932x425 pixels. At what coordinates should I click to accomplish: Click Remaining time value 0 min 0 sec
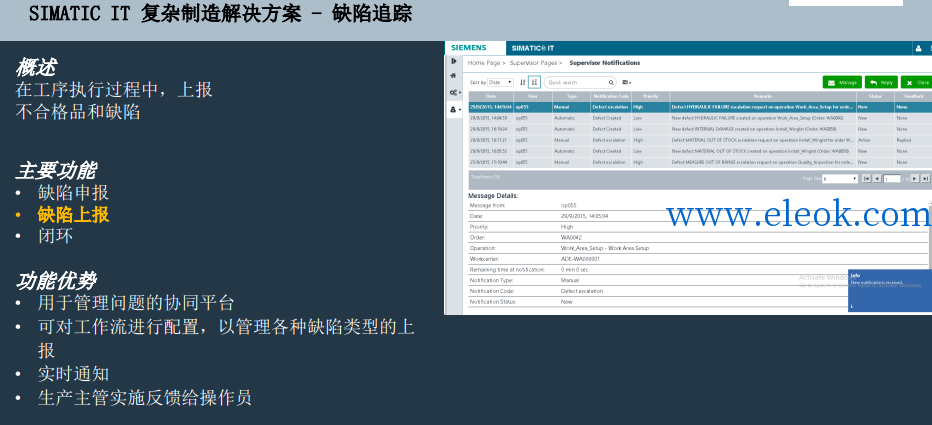pyautogui.click(x=575, y=270)
